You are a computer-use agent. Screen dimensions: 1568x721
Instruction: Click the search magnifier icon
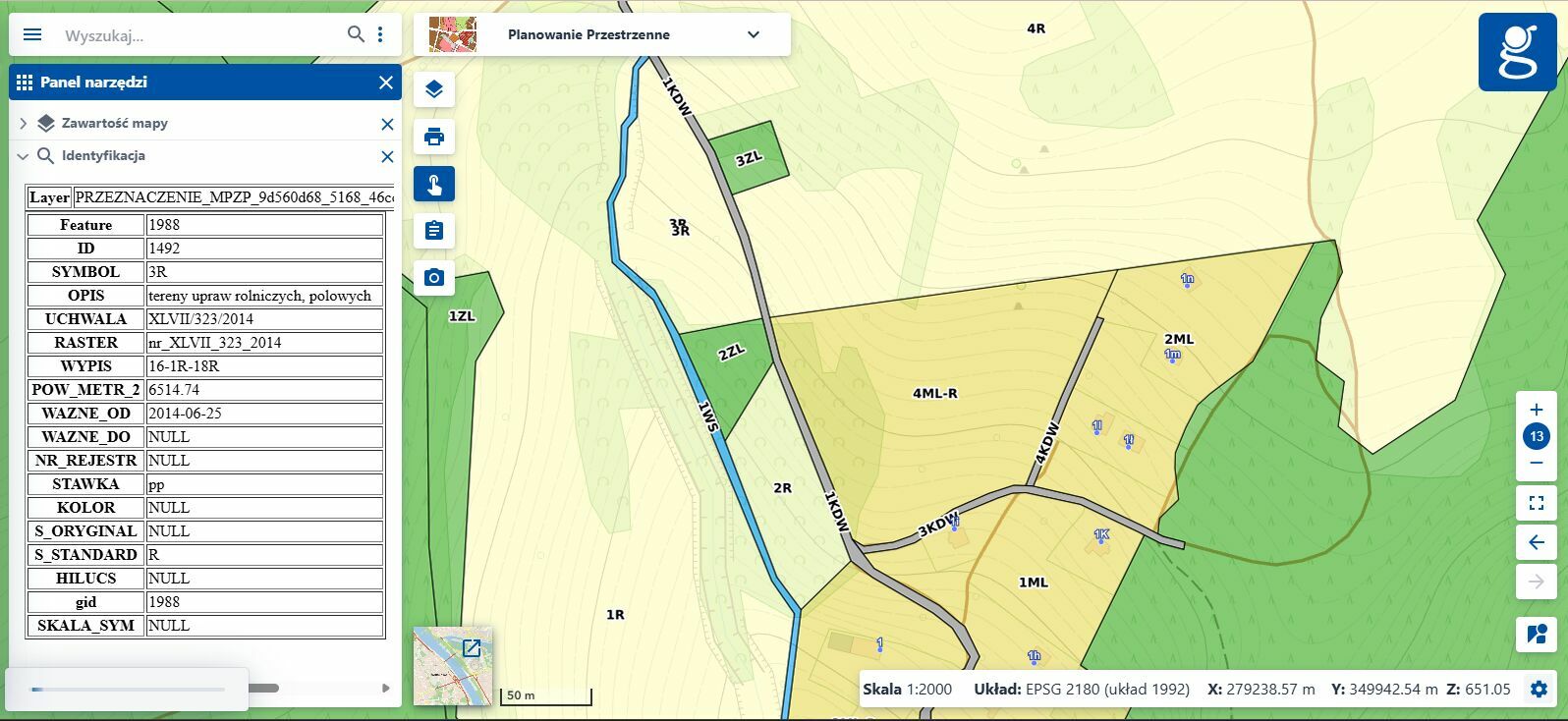pos(356,34)
